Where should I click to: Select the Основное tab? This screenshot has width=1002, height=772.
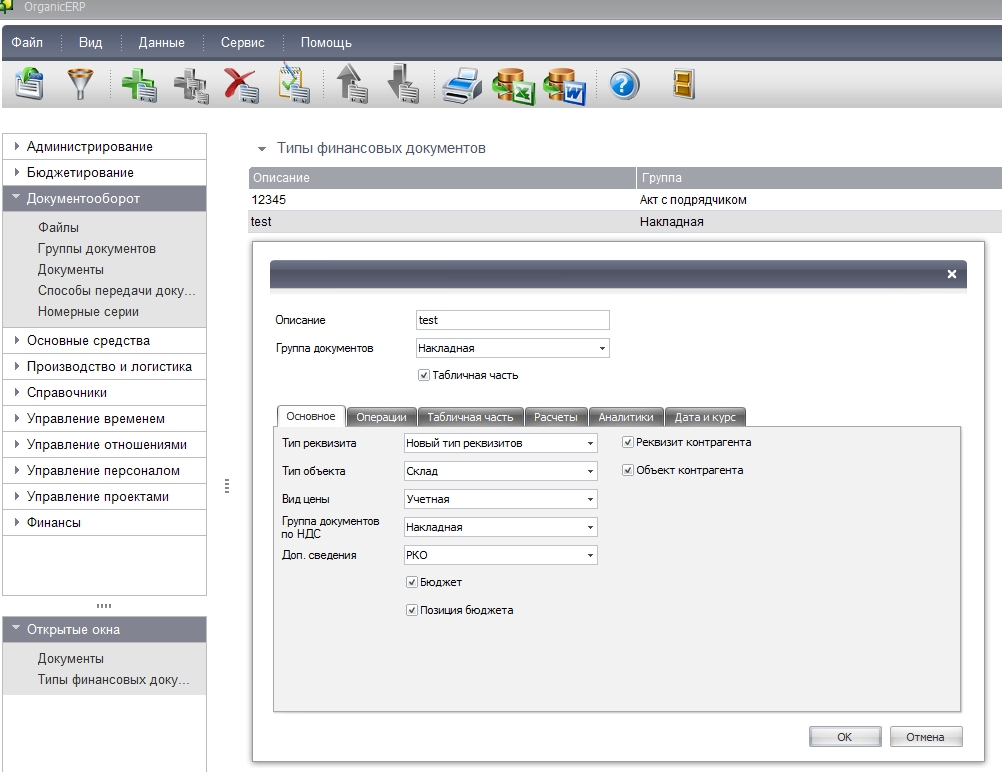click(x=311, y=416)
